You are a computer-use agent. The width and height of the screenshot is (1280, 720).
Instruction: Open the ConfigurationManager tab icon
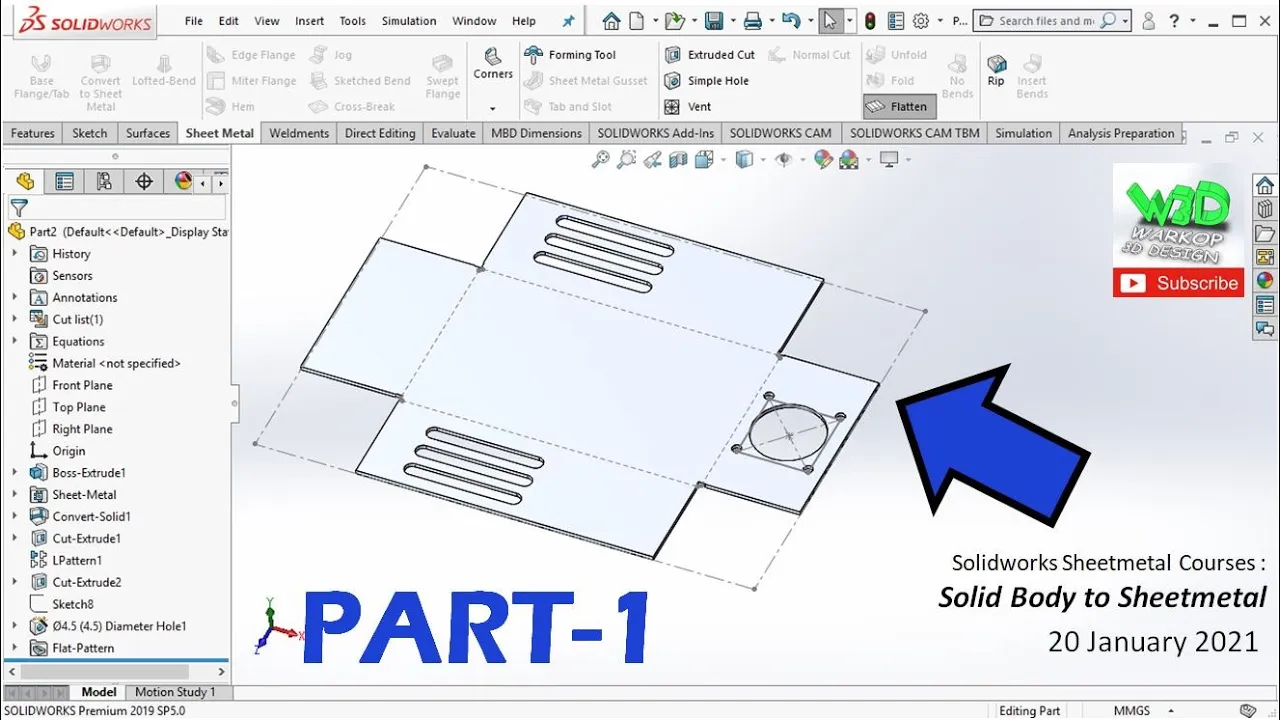click(x=104, y=181)
